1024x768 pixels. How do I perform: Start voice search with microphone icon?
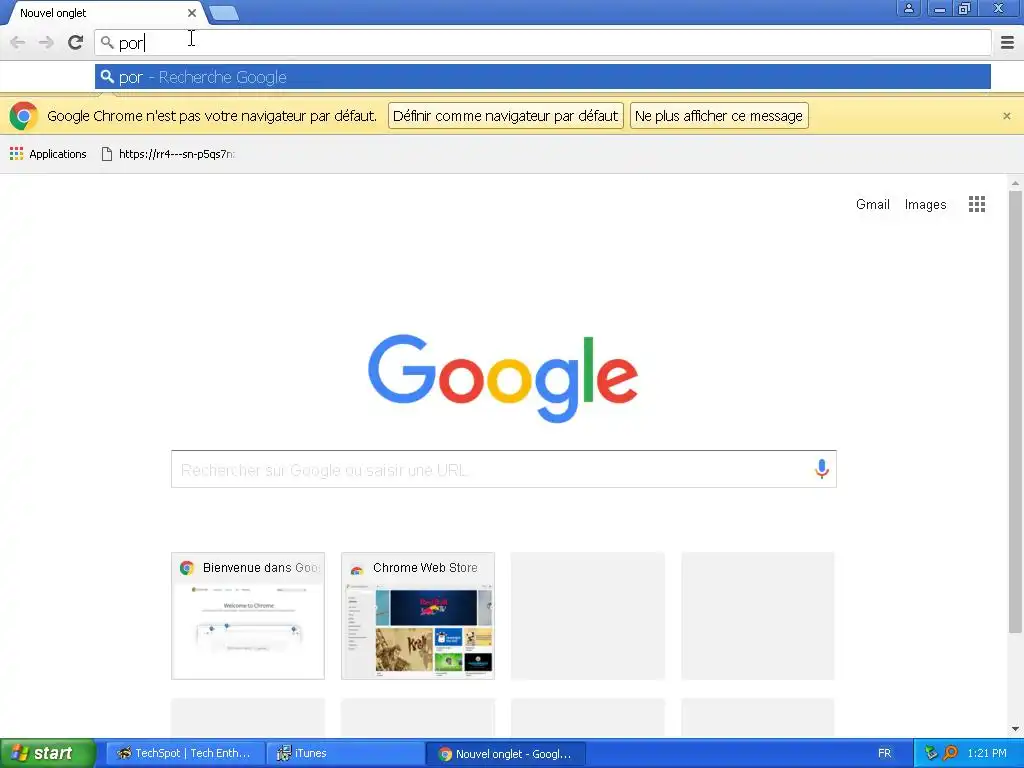pos(822,469)
